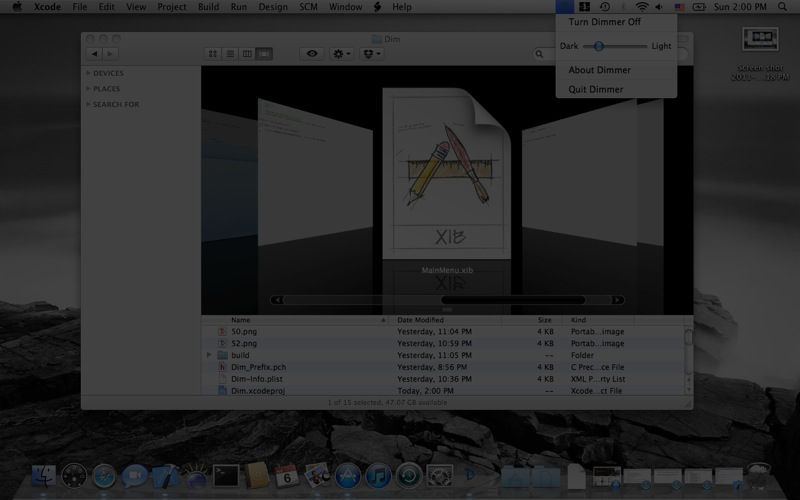Screen dimensions: 800x500
Task: Expand the PLACES sidebar section
Action: coord(88,88)
